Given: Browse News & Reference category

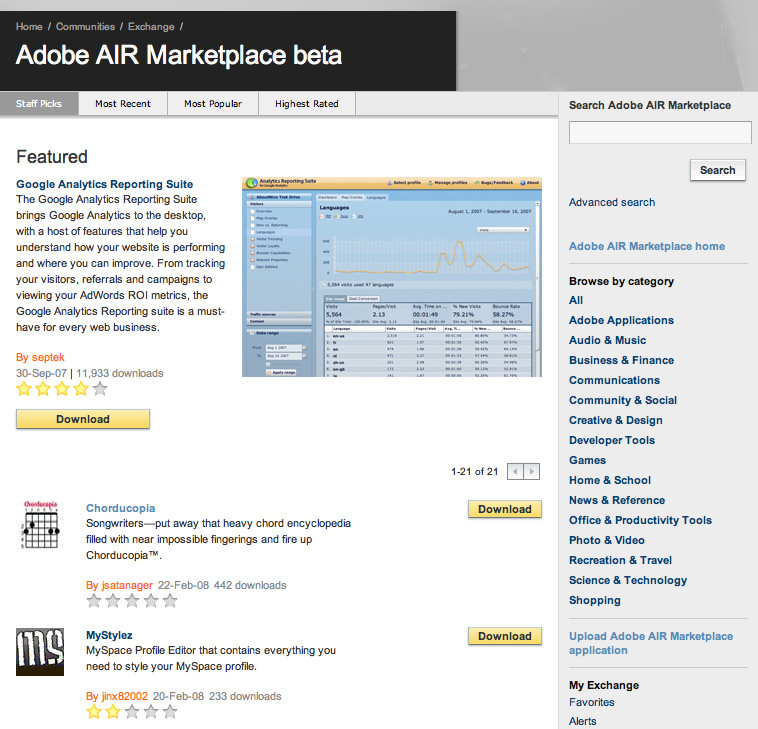Looking at the screenshot, I should (x=617, y=500).
